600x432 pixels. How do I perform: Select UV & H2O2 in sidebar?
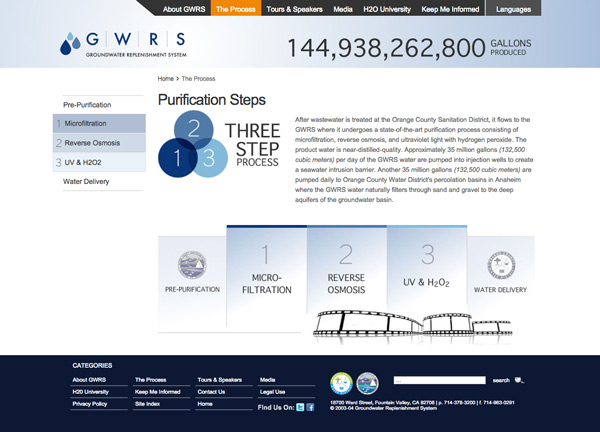pos(99,162)
